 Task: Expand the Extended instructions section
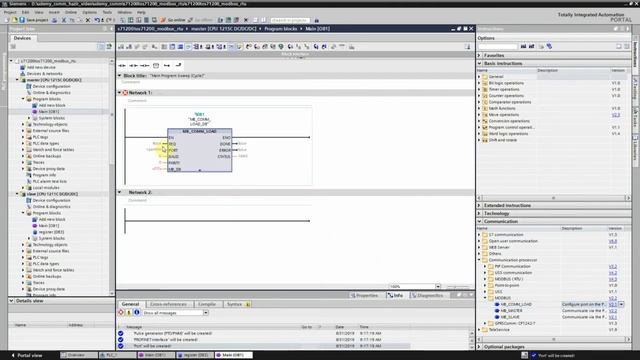(480, 205)
